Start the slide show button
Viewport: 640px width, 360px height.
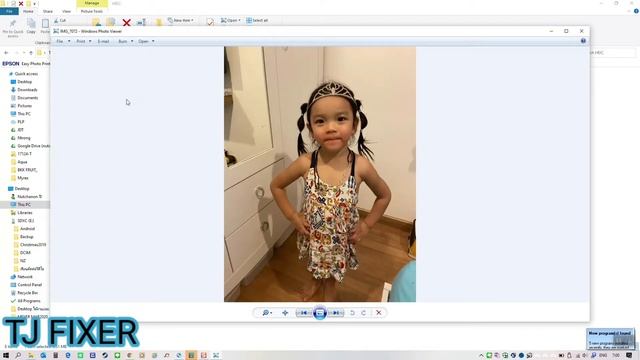(x=320, y=313)
